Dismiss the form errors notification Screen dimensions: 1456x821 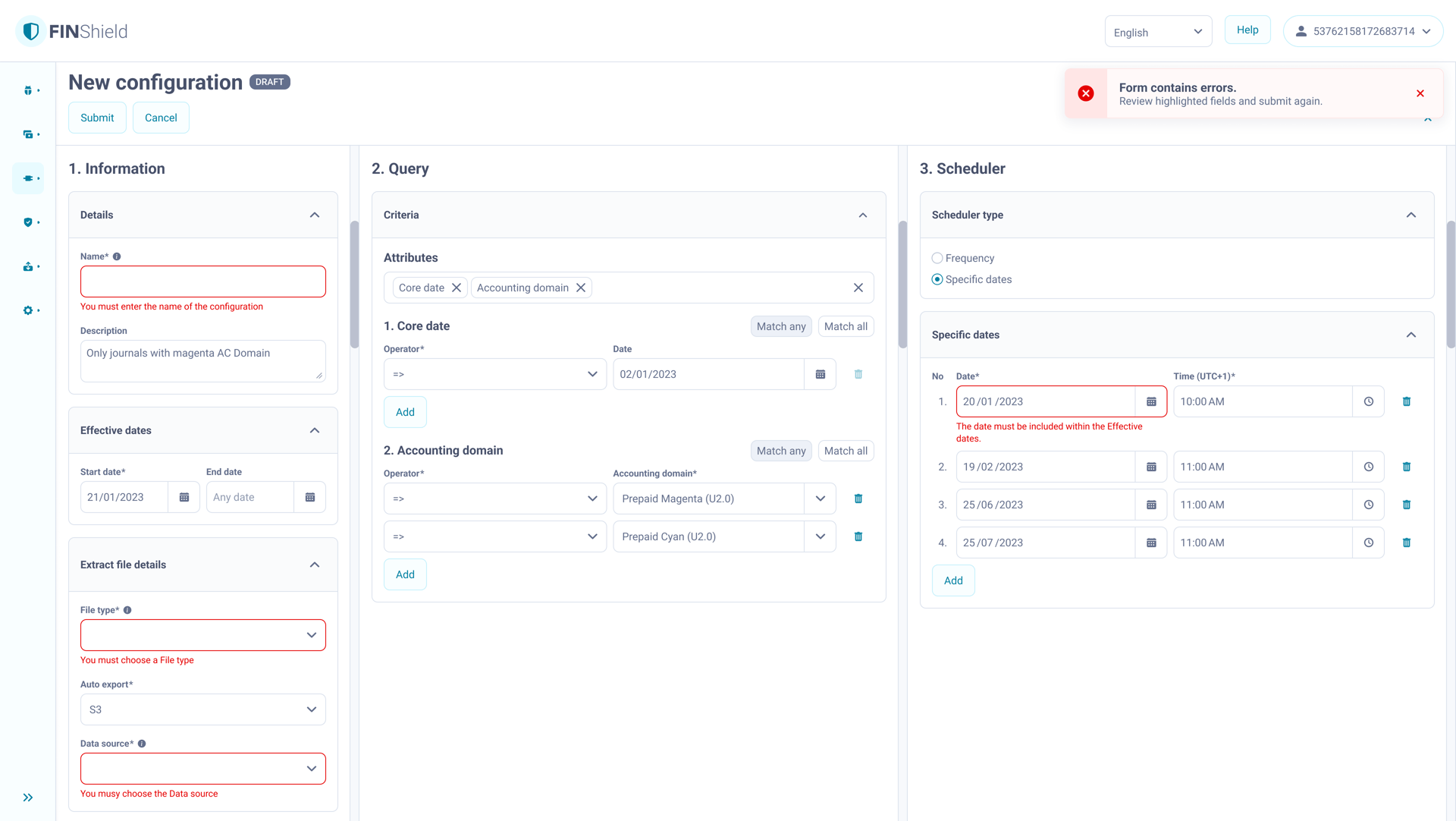1420,93
